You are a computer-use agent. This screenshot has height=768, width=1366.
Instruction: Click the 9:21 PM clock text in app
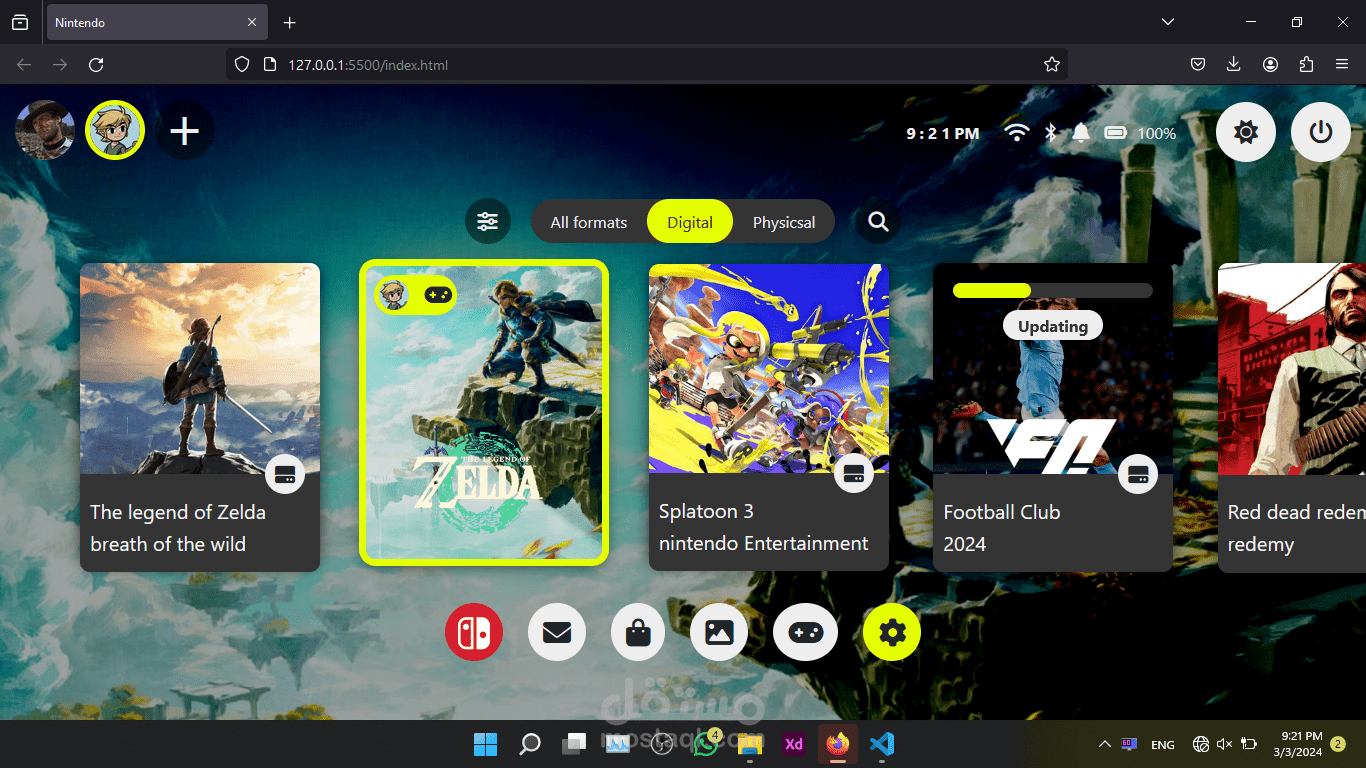pos(943,134)
